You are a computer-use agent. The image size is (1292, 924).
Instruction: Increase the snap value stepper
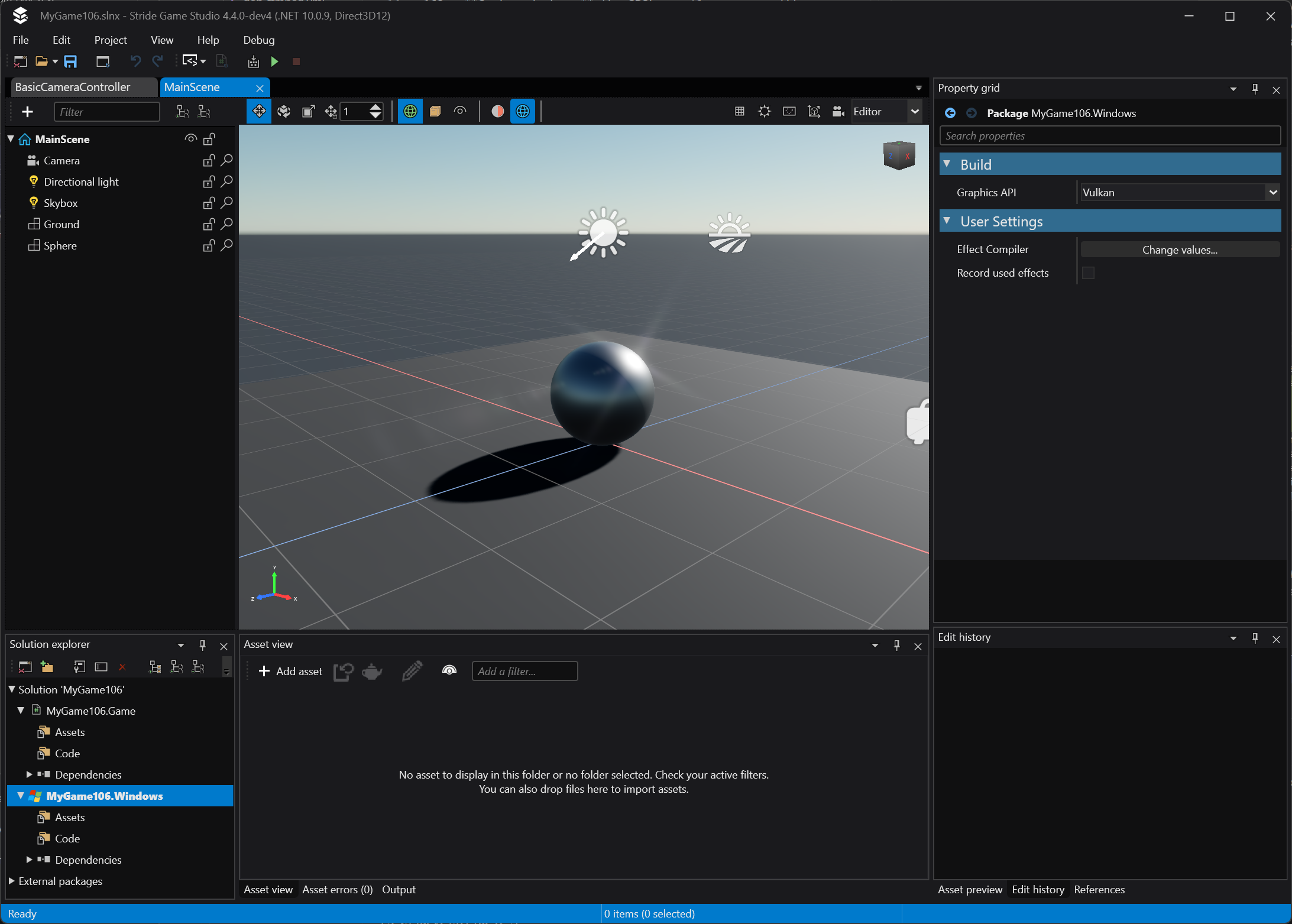coord(375,107)
